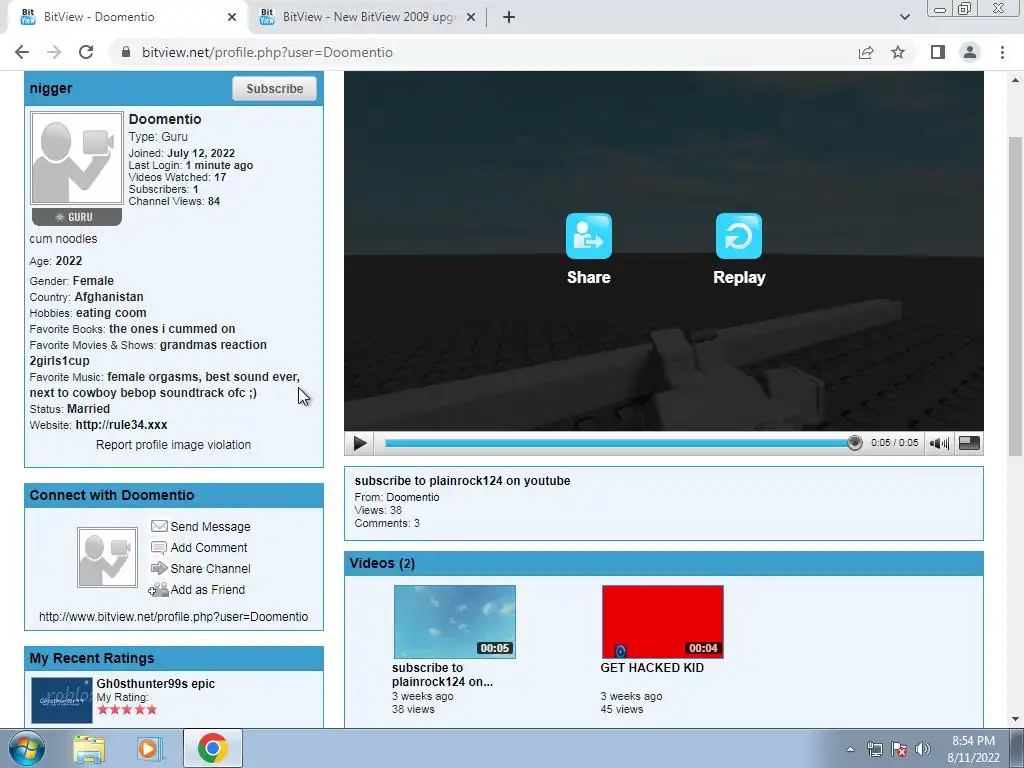Close the BitView - Doomentio tab
This screenshot has width=1024, height=768.
(232, 17)
